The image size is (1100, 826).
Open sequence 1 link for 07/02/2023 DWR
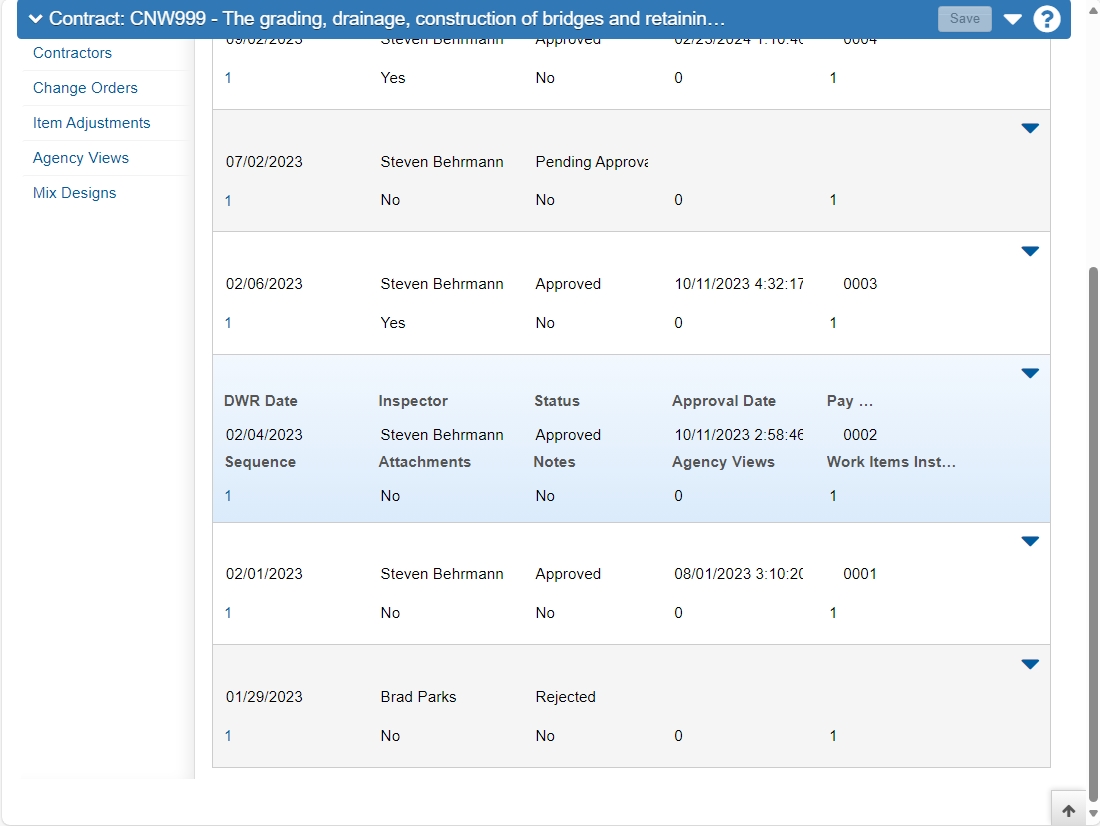click(x=228, y=201)
